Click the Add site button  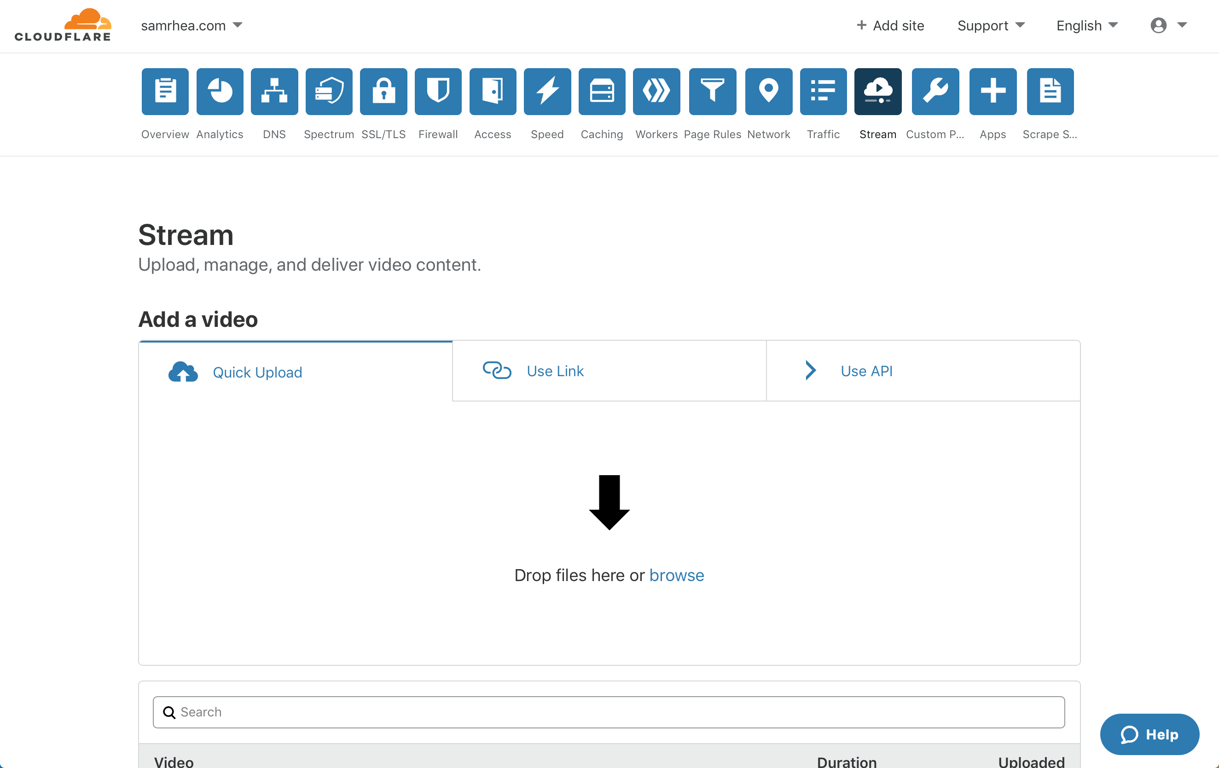(890, 25)
